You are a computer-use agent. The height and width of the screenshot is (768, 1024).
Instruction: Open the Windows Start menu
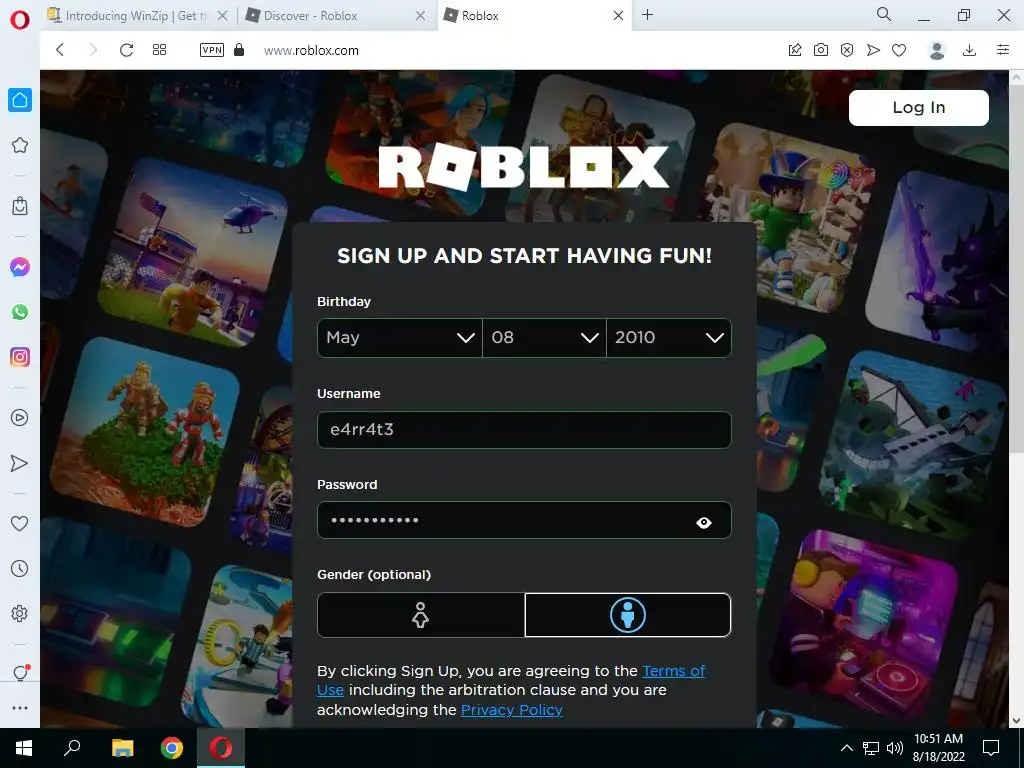click(x=24, y=748)
